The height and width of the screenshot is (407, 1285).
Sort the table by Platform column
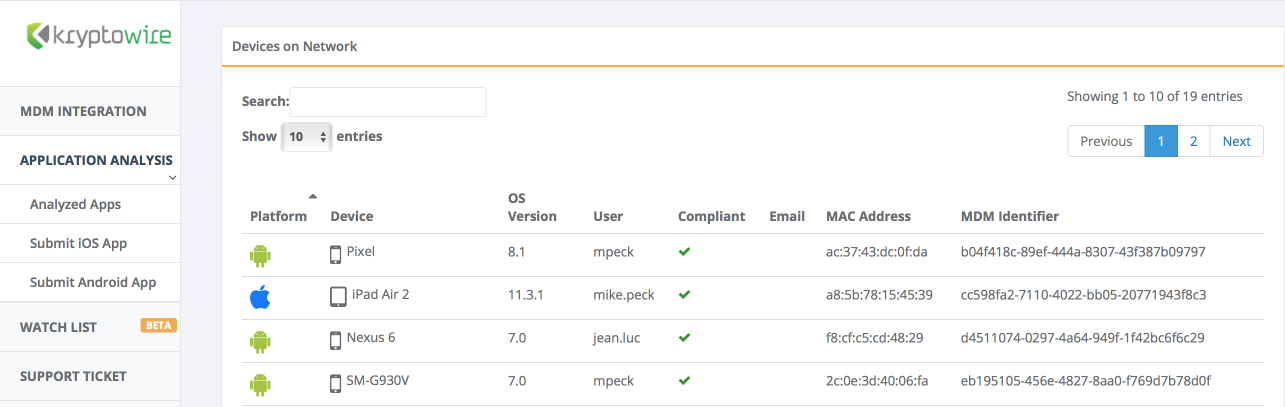coord(278,216)
